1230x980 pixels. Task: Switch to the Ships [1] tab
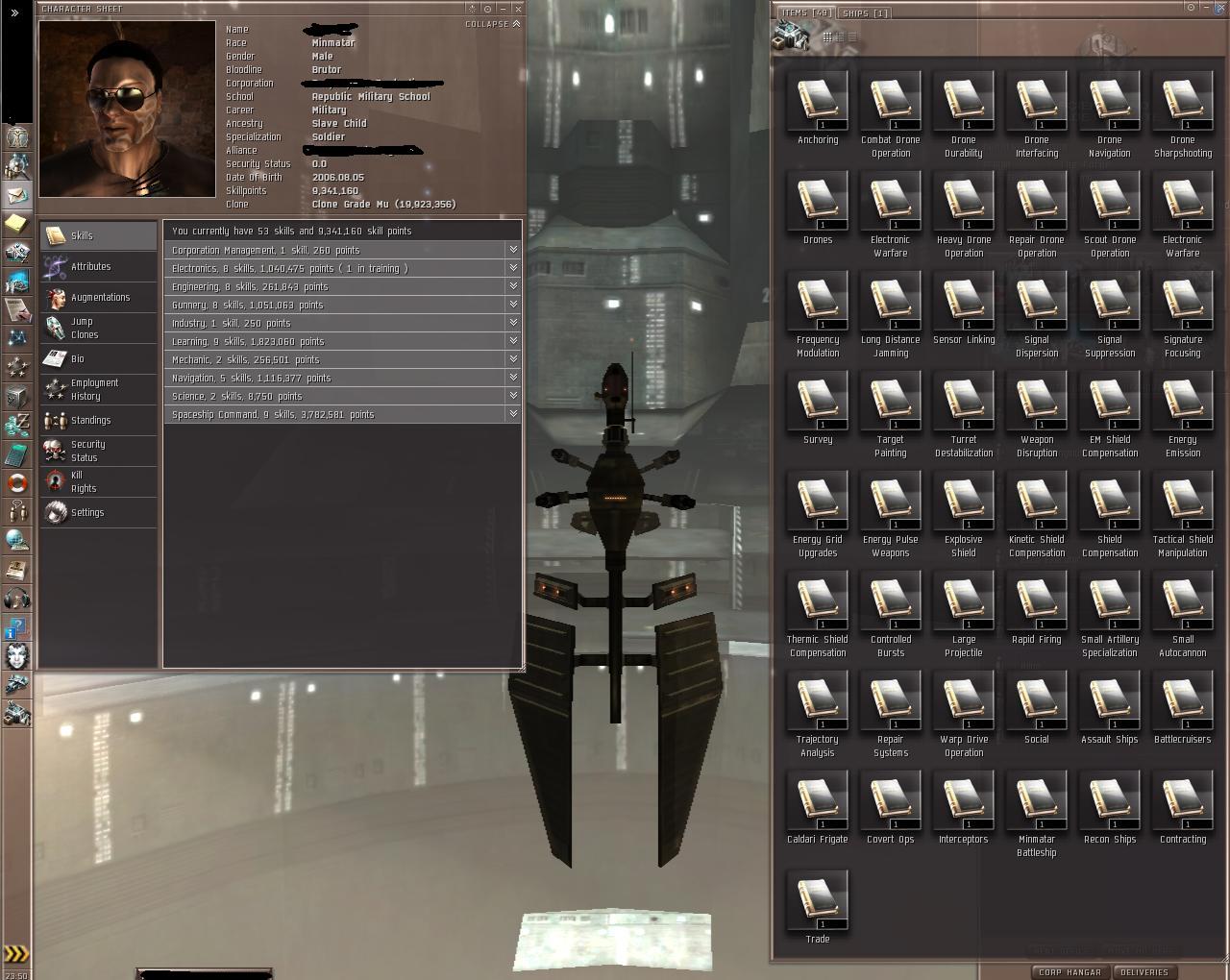tap(866, 13)
